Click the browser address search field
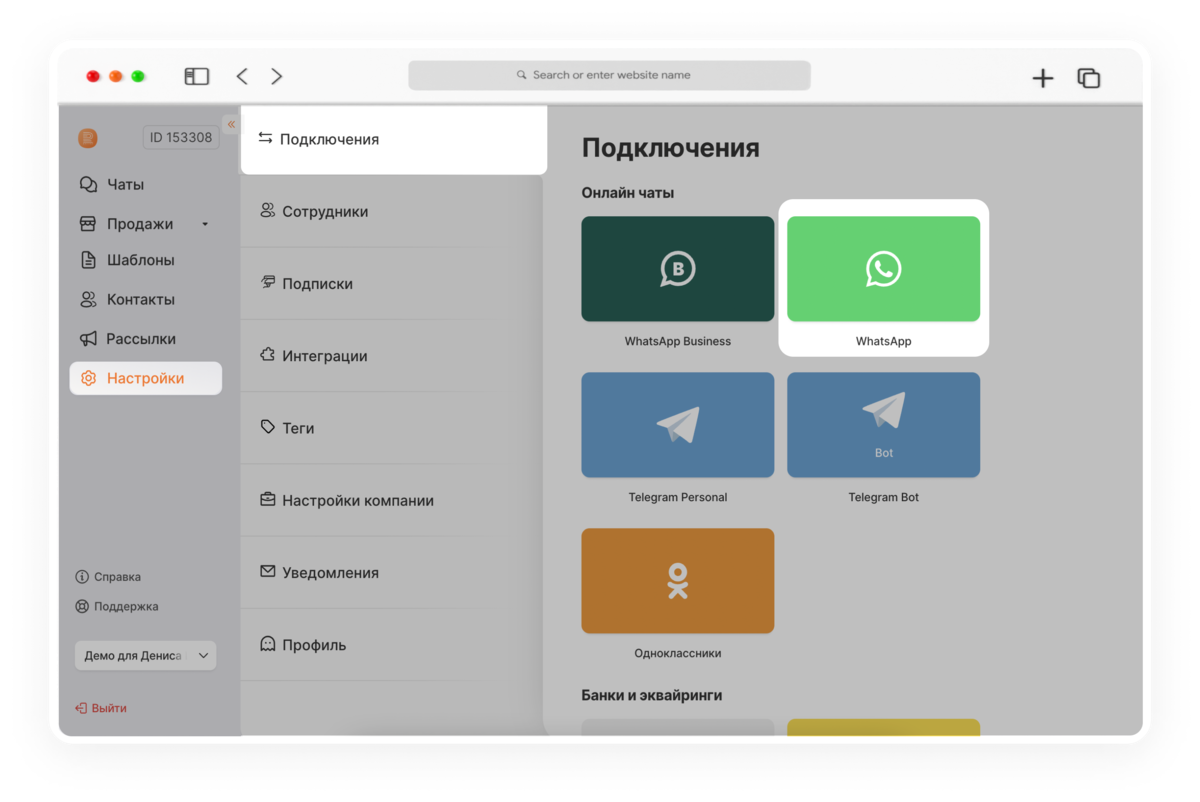The width and height of the screenshot is (1200, 802). click(609, 75)
